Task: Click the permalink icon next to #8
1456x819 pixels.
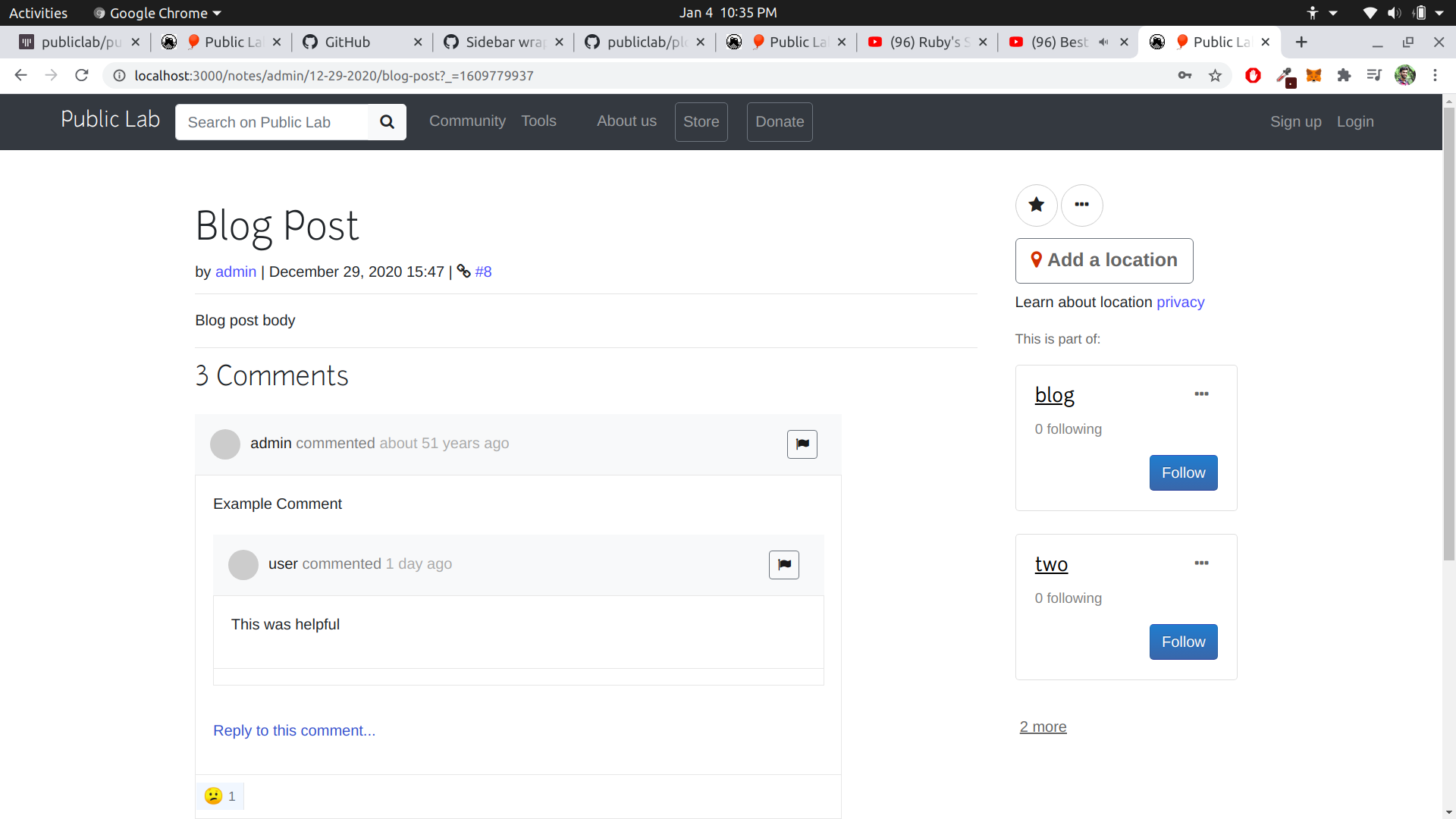Action: [x=464, y=271]
